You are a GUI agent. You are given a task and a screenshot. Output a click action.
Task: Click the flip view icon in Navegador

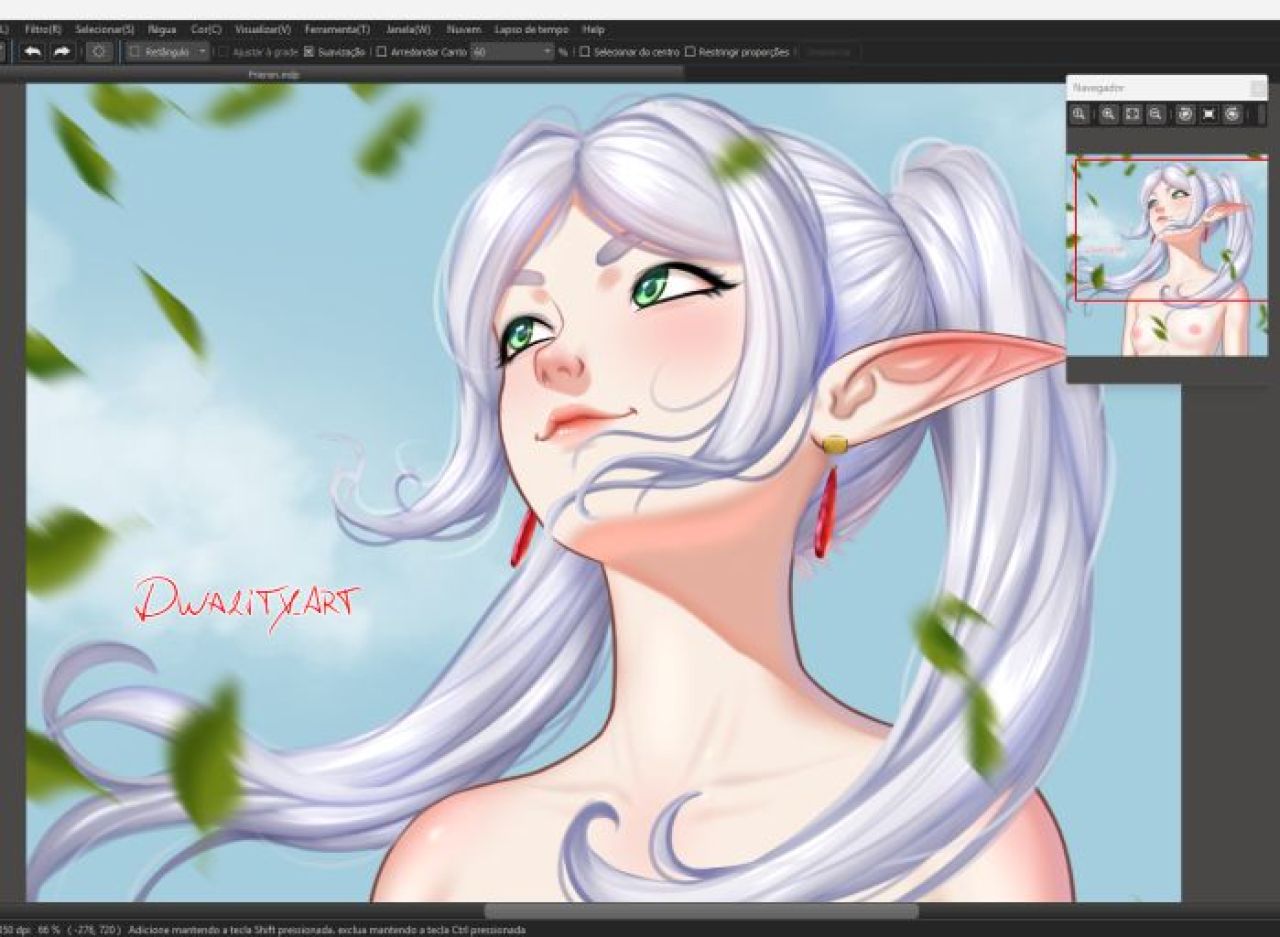(x=1209, y=115)
